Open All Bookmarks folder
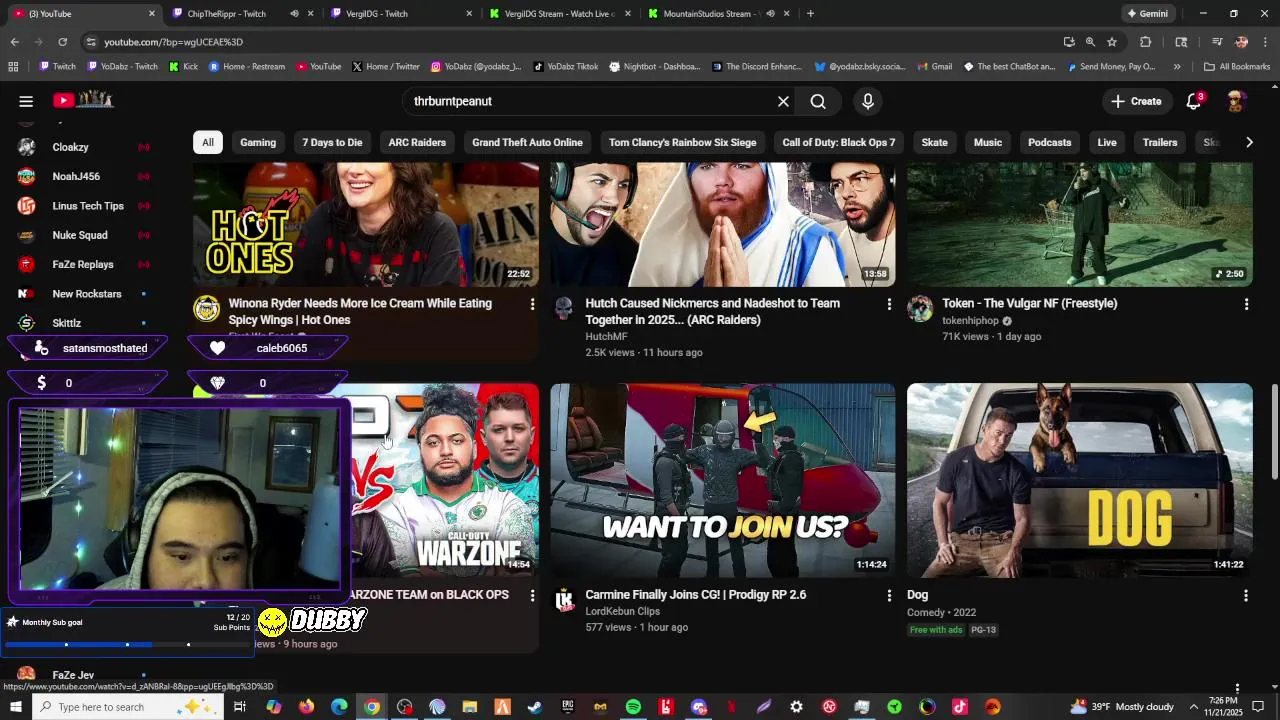The image size is (1280, 720). coord(1237,67)
